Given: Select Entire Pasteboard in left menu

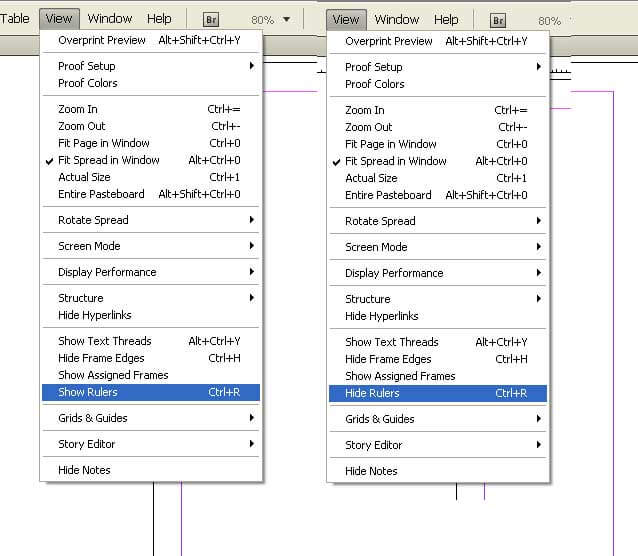Looking at the screenshot, I should 151,194.
